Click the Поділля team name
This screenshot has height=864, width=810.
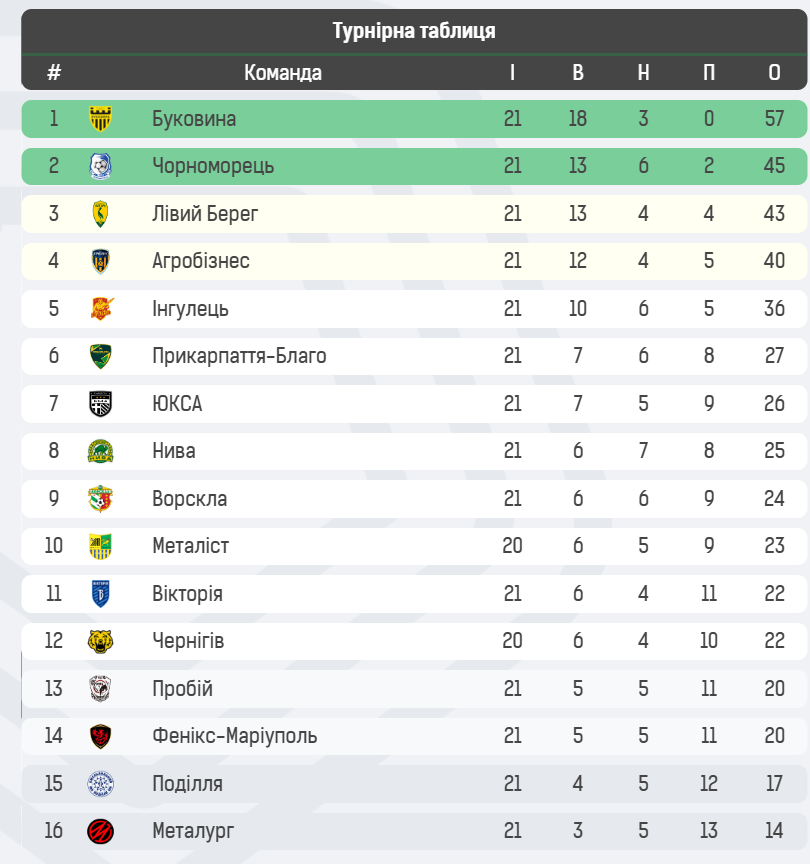pos(187,784)
